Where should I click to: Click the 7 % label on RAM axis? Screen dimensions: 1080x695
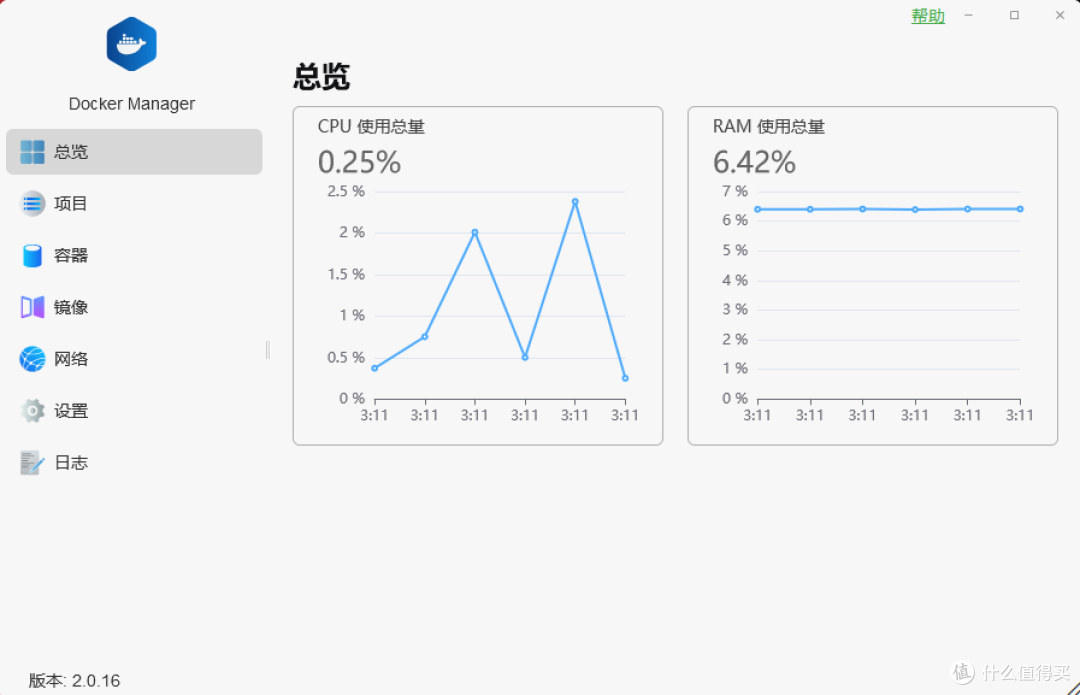point(735,191)
